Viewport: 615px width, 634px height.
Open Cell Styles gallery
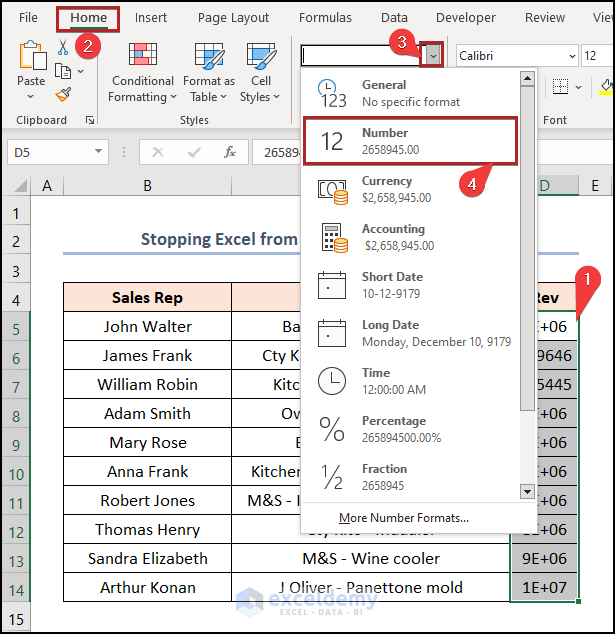tap(260, 73)
